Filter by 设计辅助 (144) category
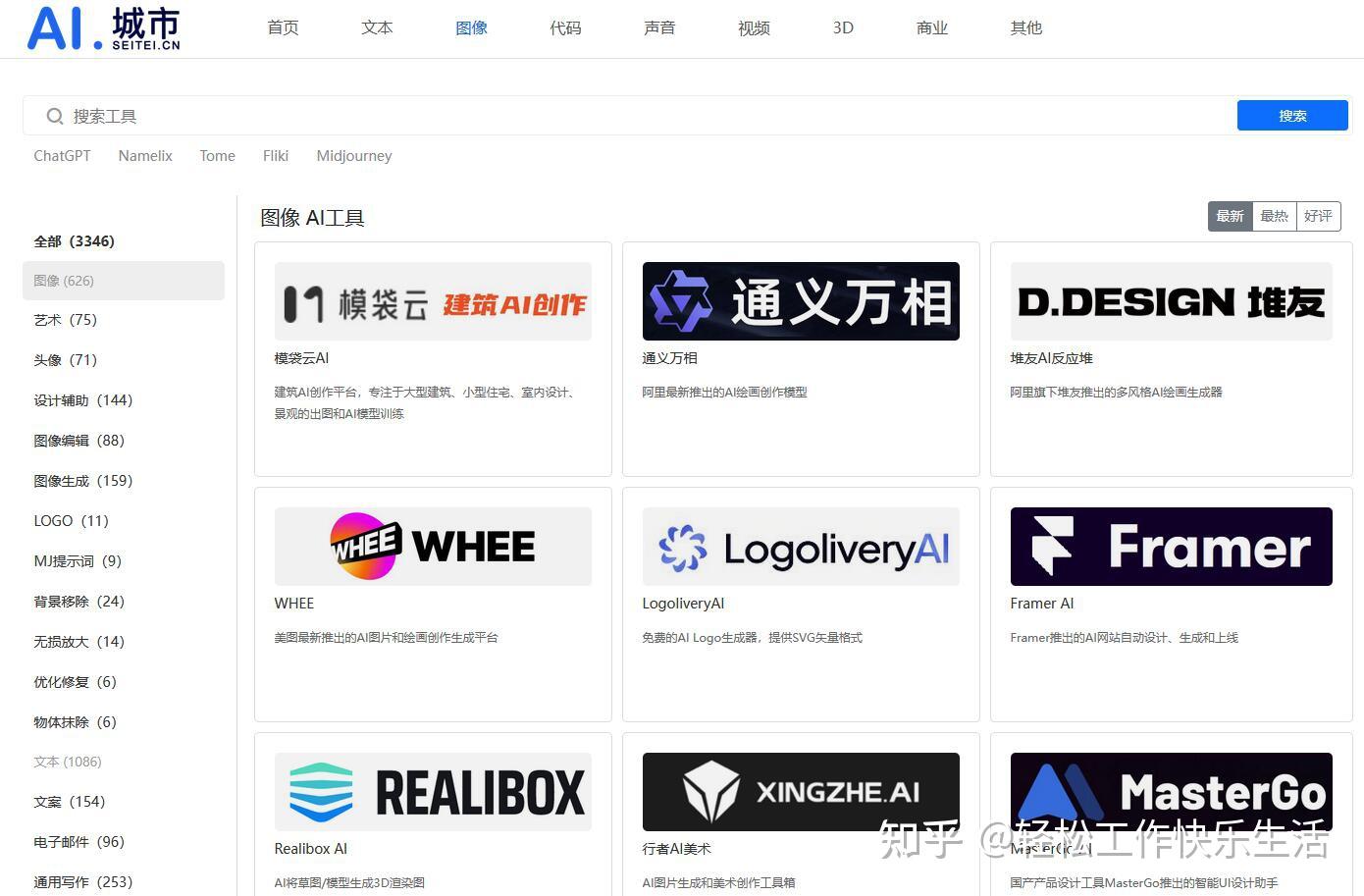1364x896 pixels. pyautogui.click(x=83, y=400)
